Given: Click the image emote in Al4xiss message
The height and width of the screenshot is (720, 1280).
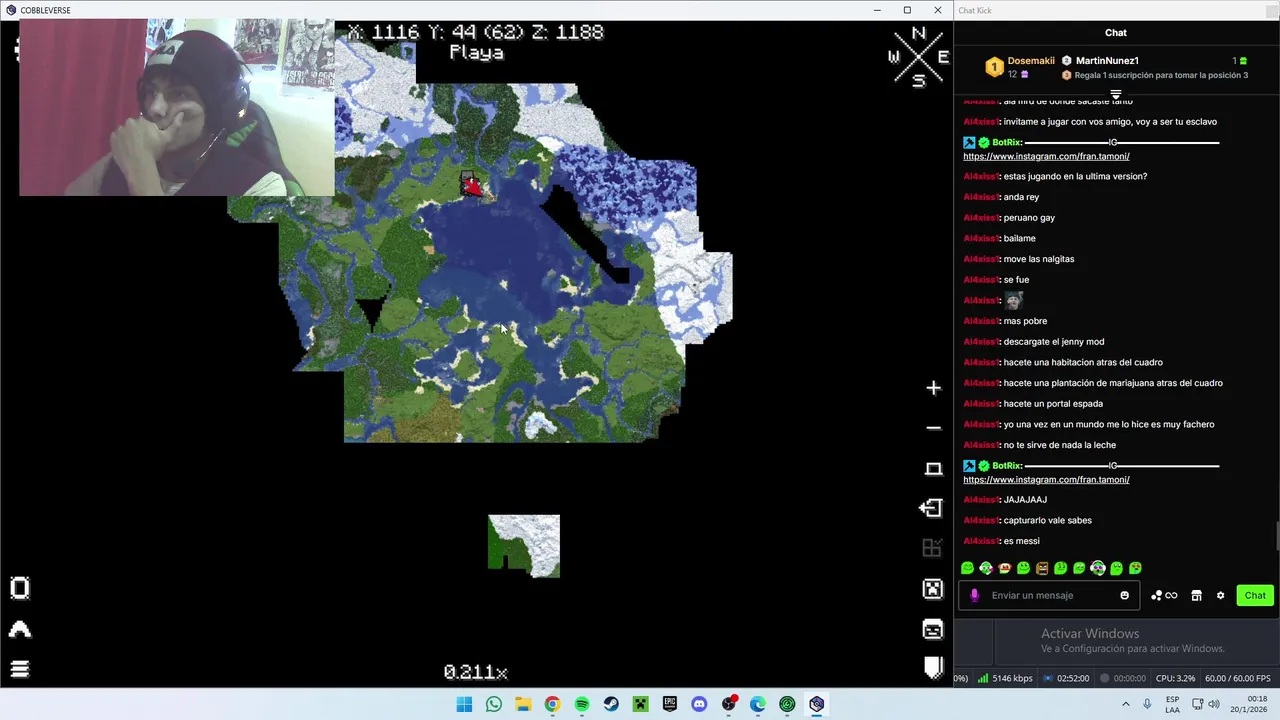Looking at the screenshot, I should pos(1013,300).
